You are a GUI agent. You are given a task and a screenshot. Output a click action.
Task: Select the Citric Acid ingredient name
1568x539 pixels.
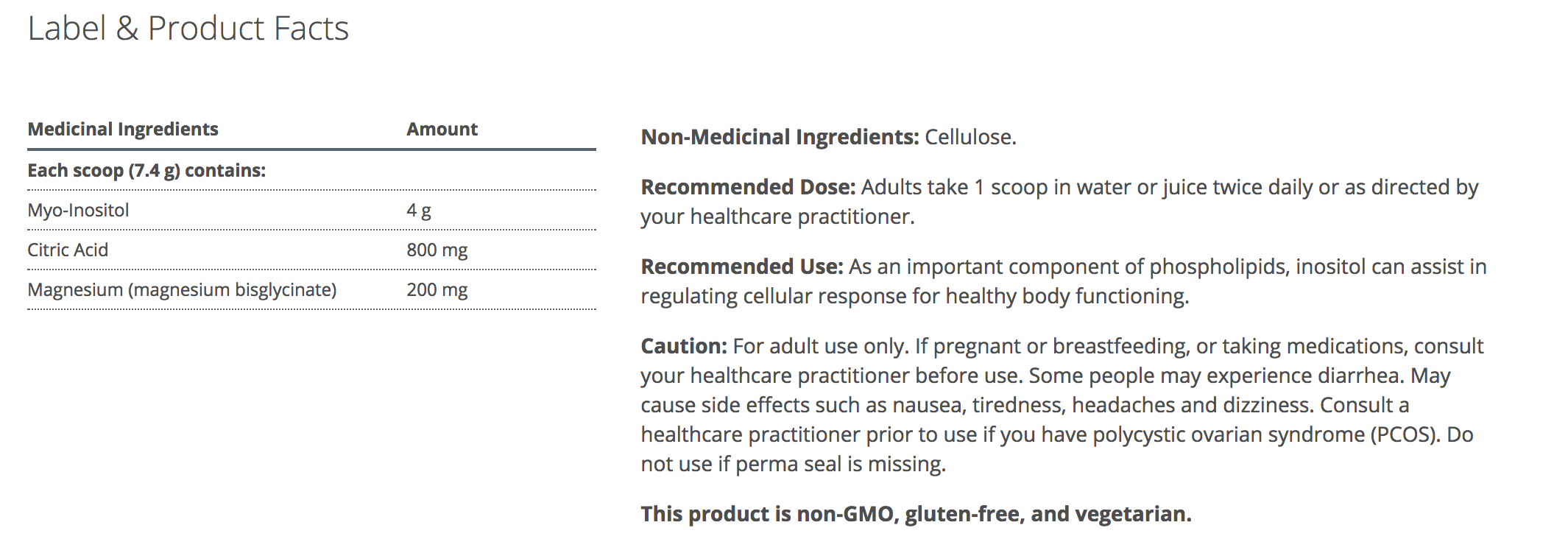(68, 250)
